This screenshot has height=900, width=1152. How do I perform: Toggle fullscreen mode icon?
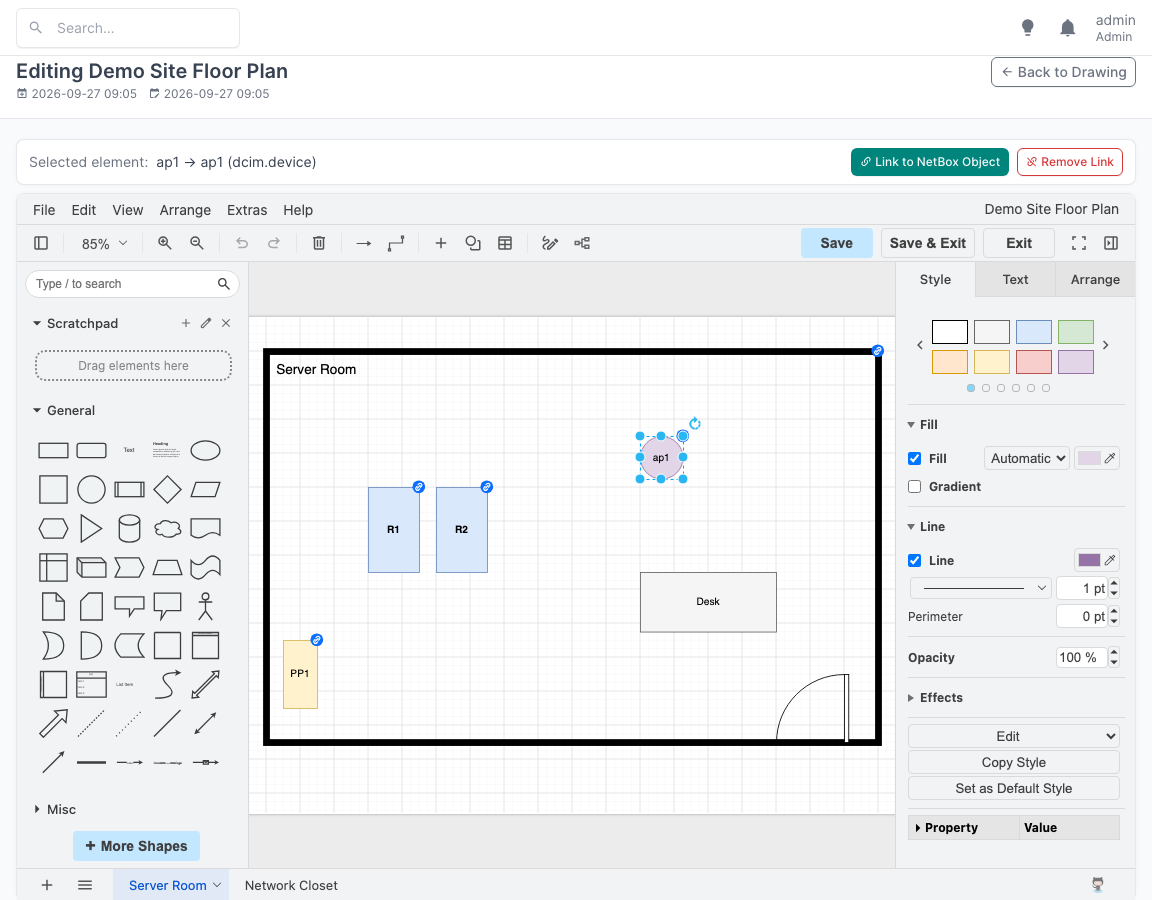click(x=1079, y=243)
